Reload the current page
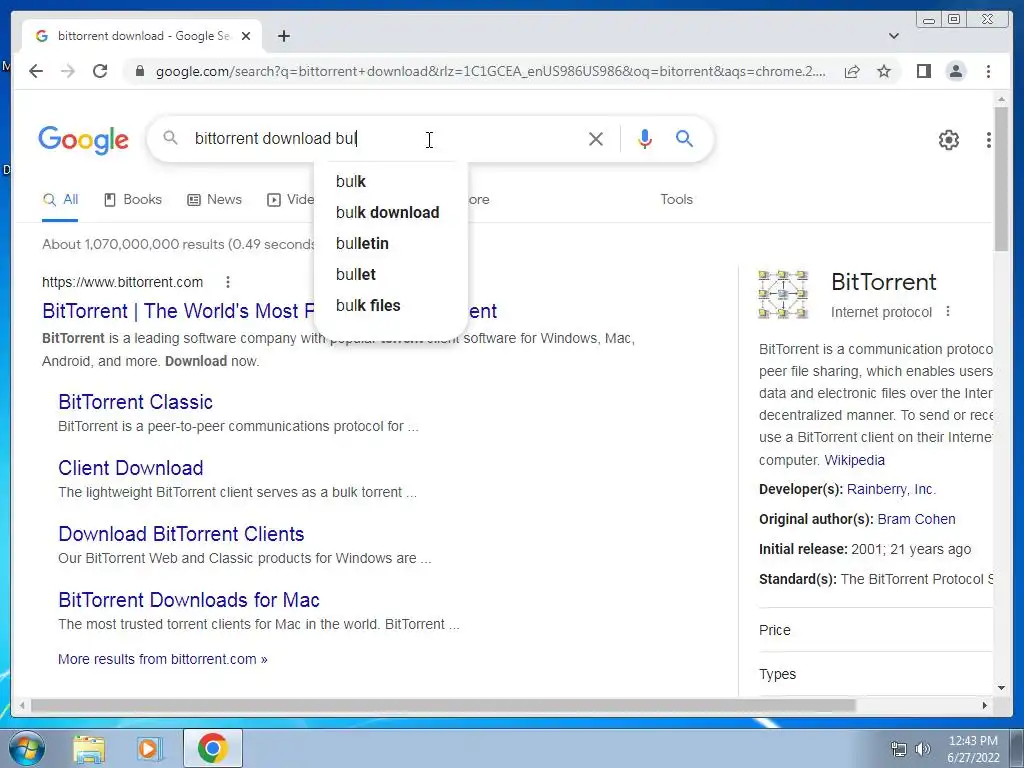The image size is (1024, 768). pyautogui.click(x=100, y=71)
